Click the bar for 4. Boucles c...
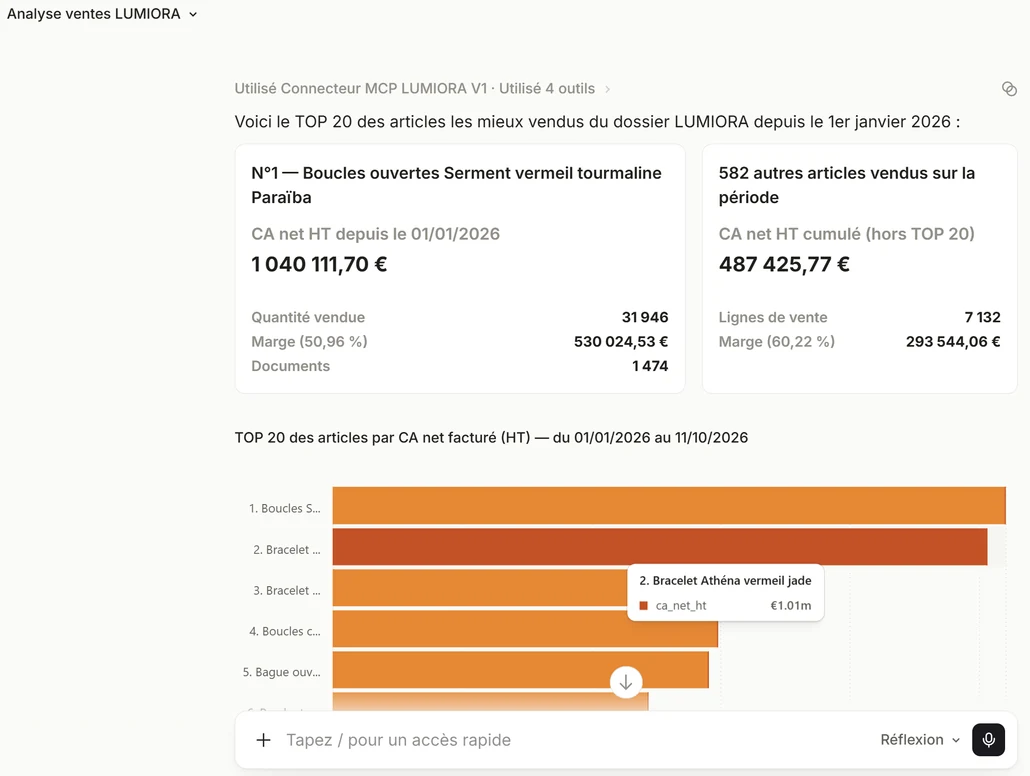 (525, 629)
